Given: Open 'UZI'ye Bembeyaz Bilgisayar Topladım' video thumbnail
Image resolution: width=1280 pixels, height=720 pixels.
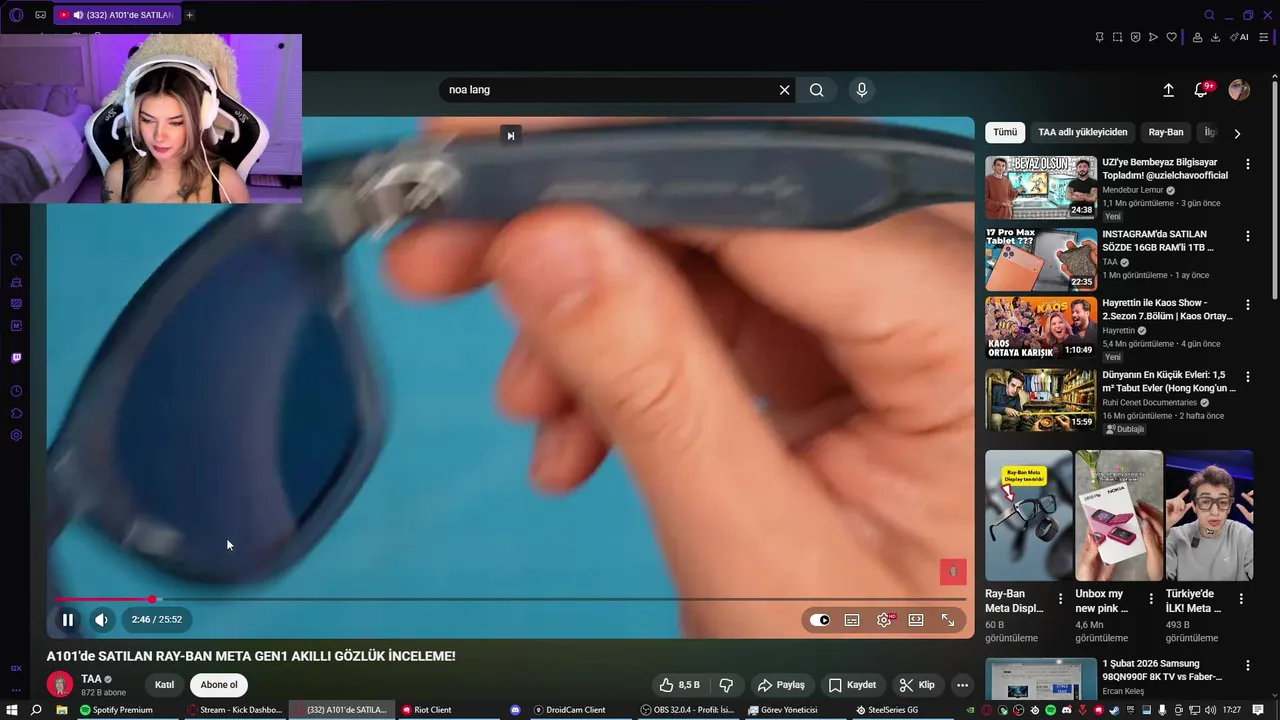Looking at the screenshot, I should point(1041,187).
